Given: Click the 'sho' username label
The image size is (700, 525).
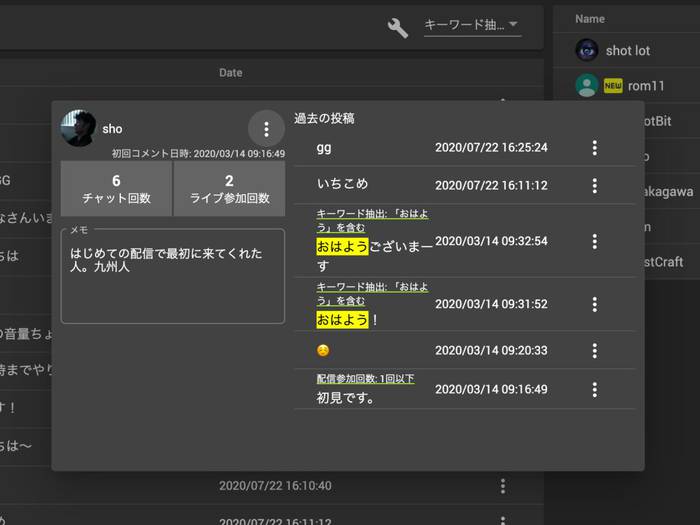Looking at the screenshot, I should click(112, 129).
